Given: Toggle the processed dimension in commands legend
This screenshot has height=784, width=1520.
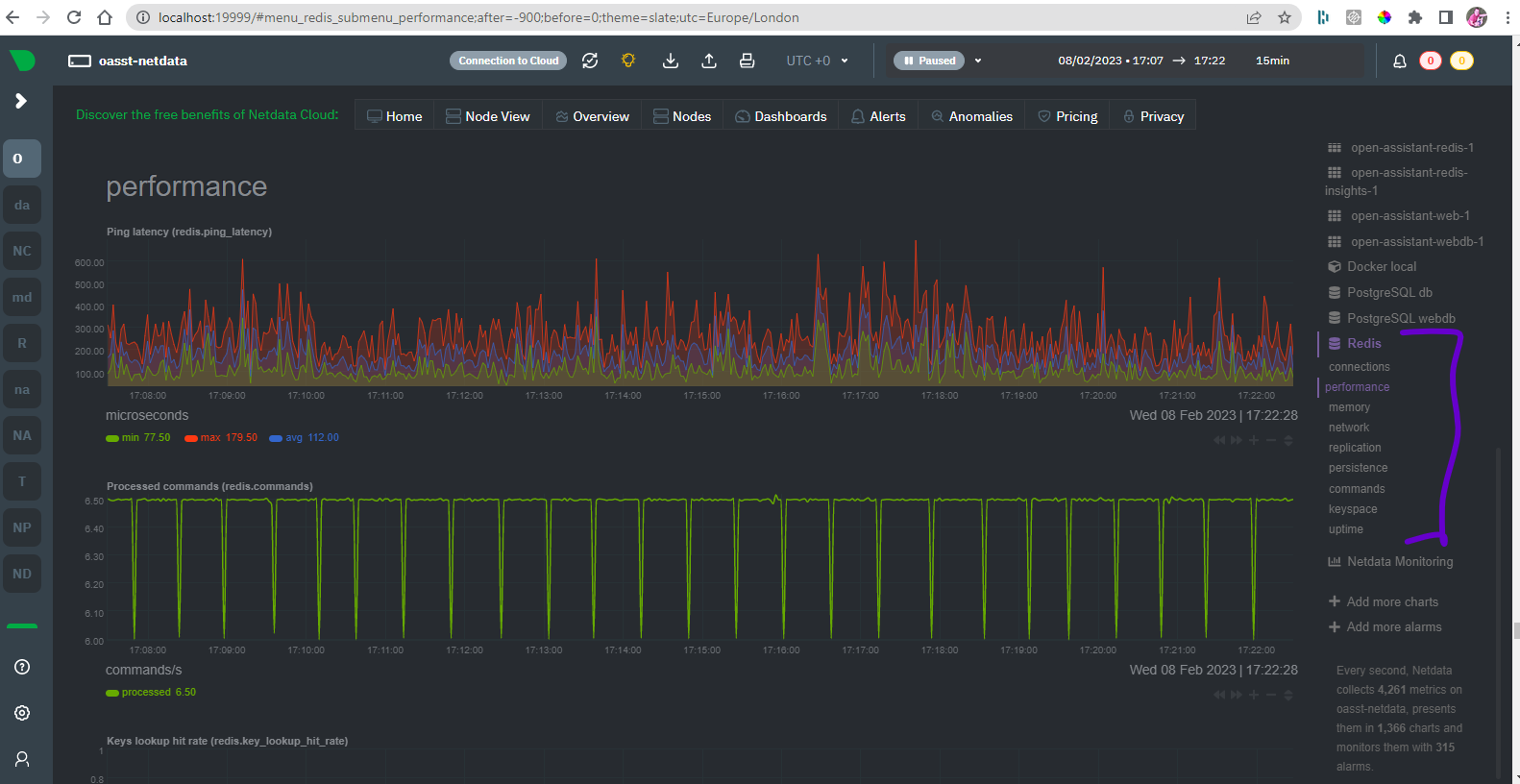Looking at the screenshot, I should [x=151, y=692].
